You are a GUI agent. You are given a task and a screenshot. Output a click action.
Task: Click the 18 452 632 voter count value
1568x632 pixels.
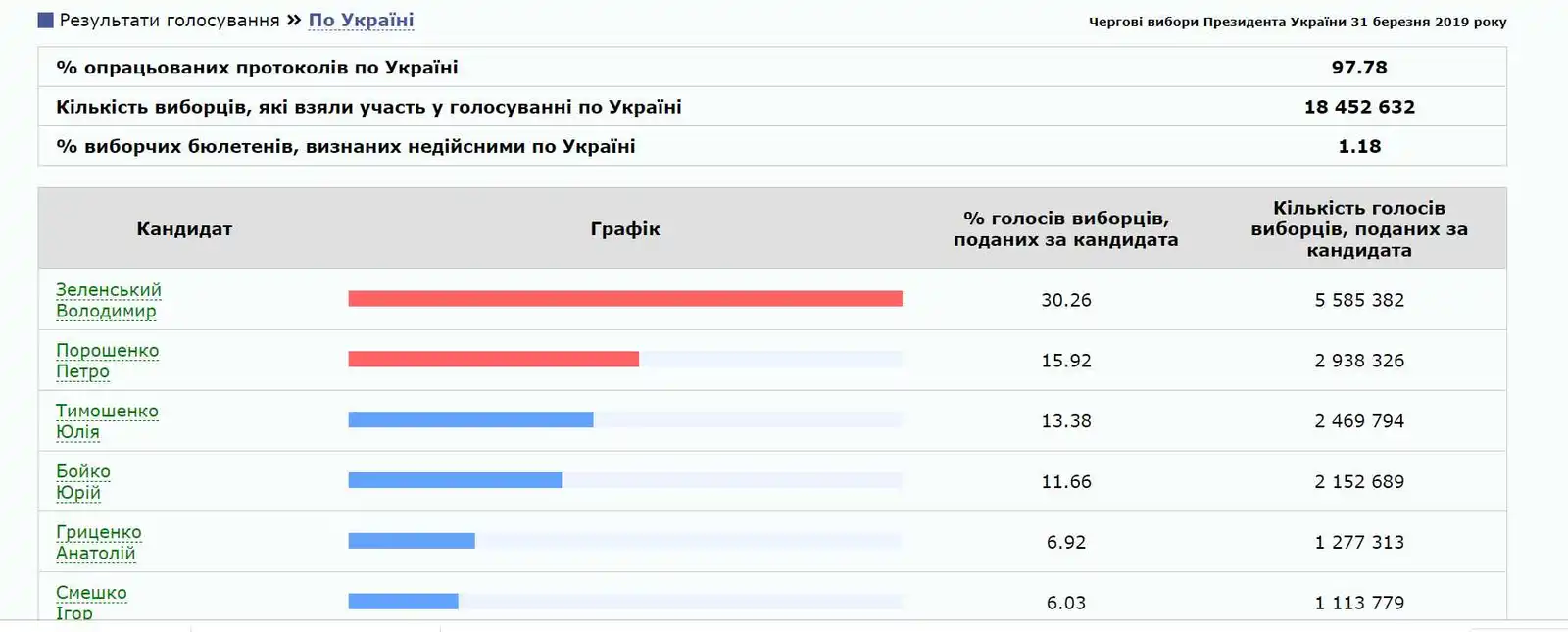pos(1358,107)
